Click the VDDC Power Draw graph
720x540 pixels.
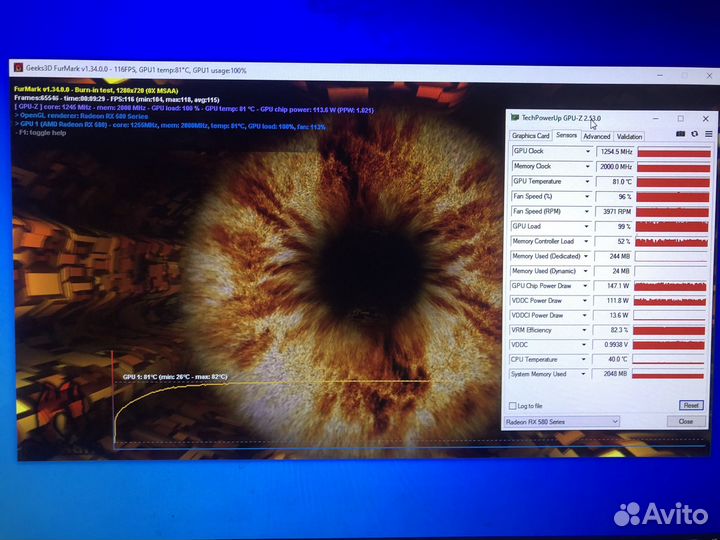click(x=670, y=301)
